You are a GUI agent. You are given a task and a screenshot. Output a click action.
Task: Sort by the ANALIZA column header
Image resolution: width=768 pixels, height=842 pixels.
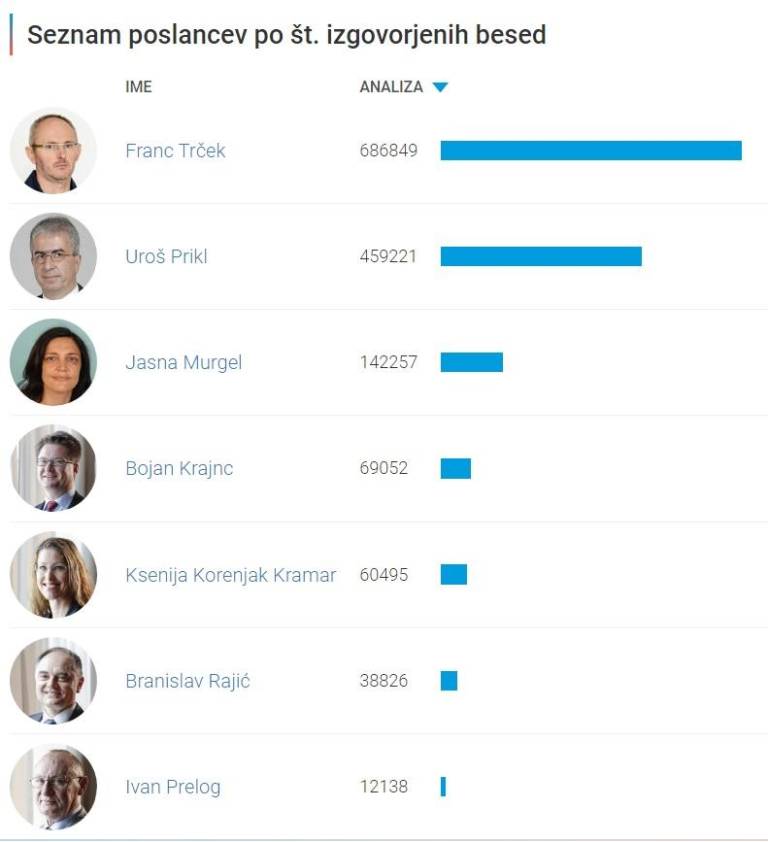point(391,87)
